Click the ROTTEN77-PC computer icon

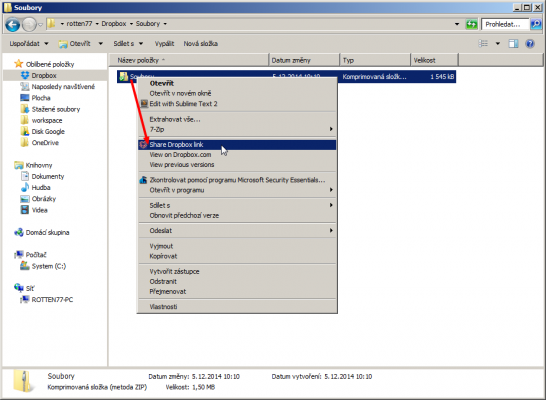tap(25, 299)
